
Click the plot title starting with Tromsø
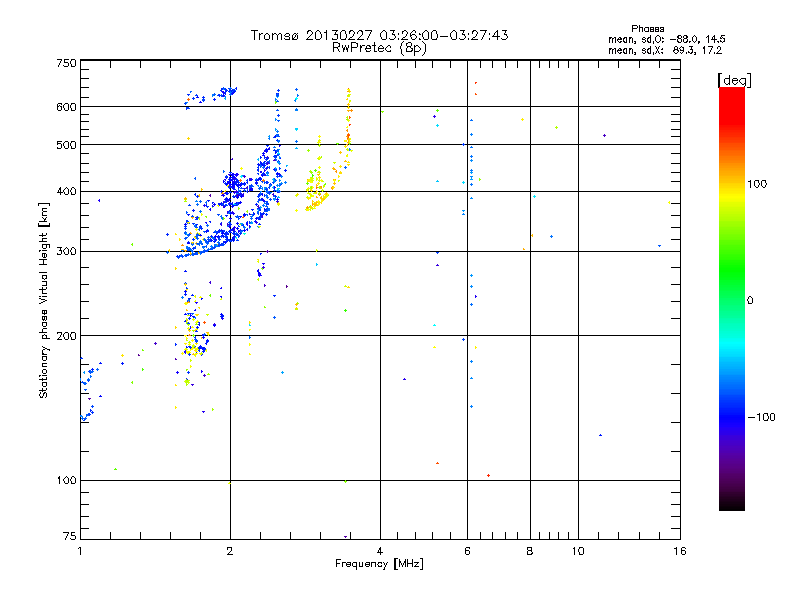click(x=379, y=35)
